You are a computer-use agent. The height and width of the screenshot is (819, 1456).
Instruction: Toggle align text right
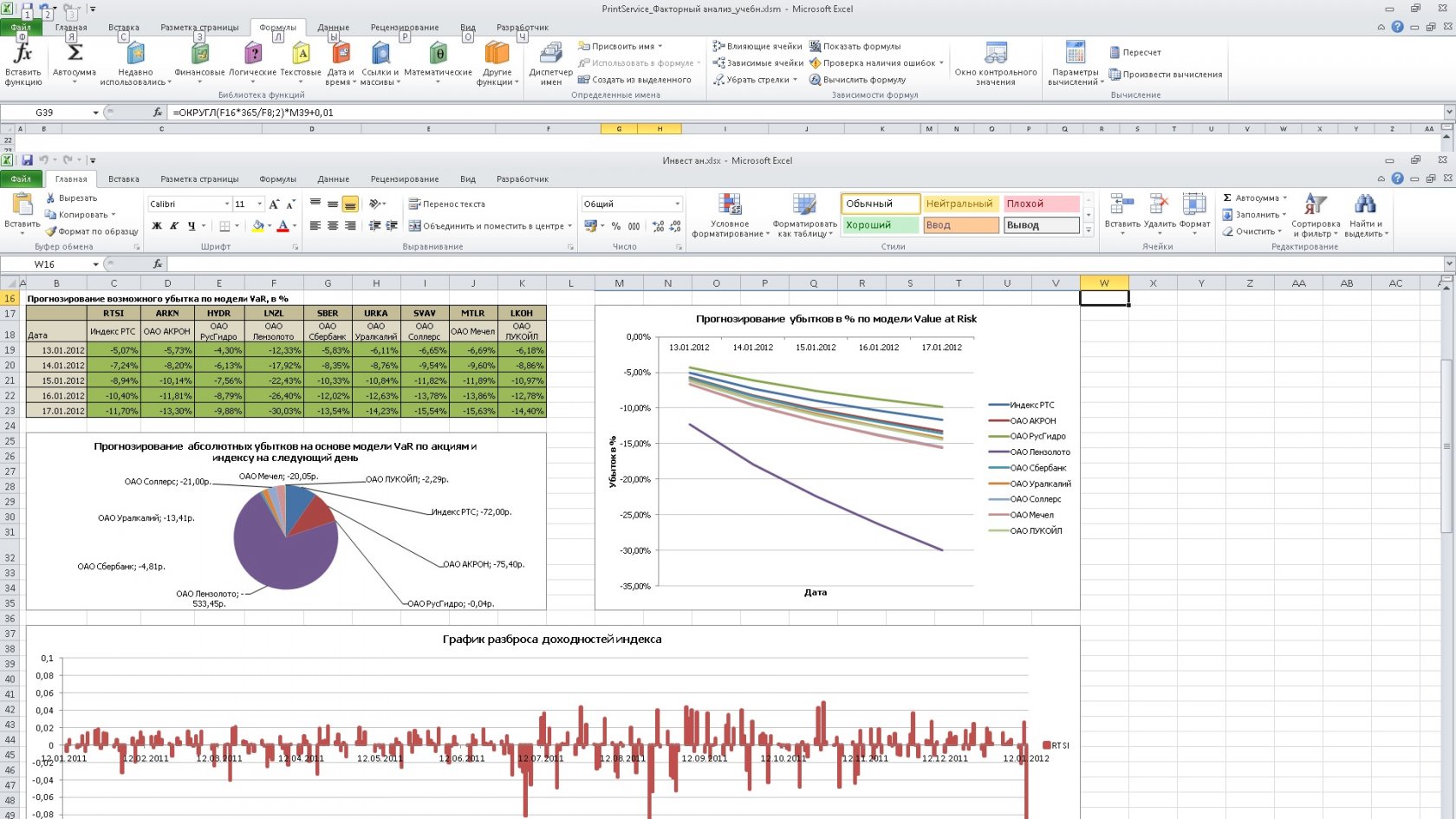point(350,226)
